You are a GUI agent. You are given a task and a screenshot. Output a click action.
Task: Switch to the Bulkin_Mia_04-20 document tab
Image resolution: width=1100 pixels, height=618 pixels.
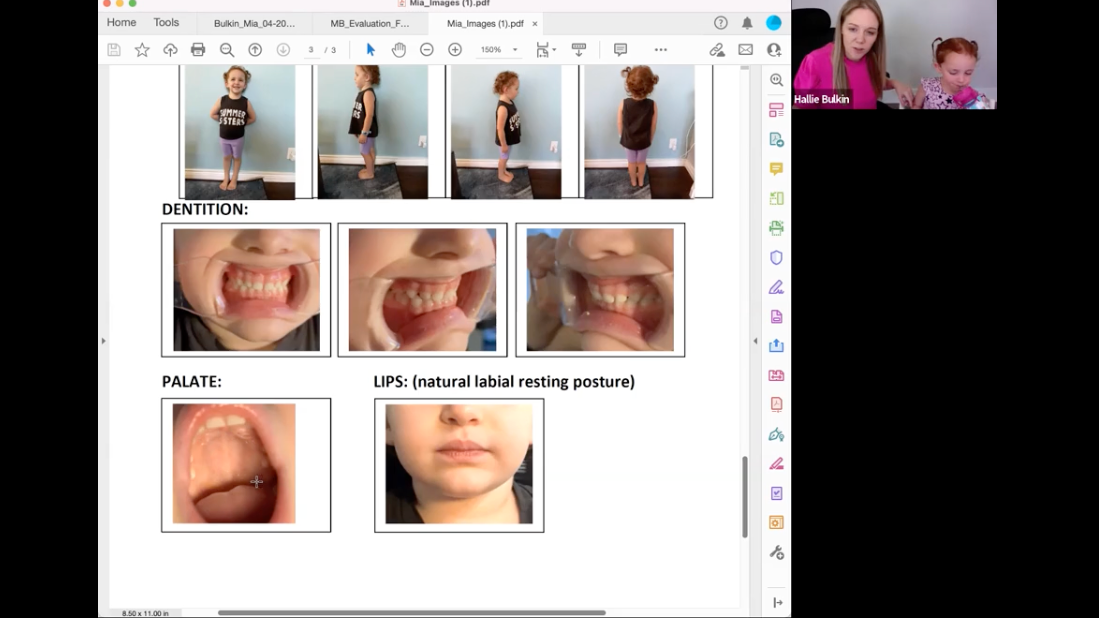click(254, 23)
